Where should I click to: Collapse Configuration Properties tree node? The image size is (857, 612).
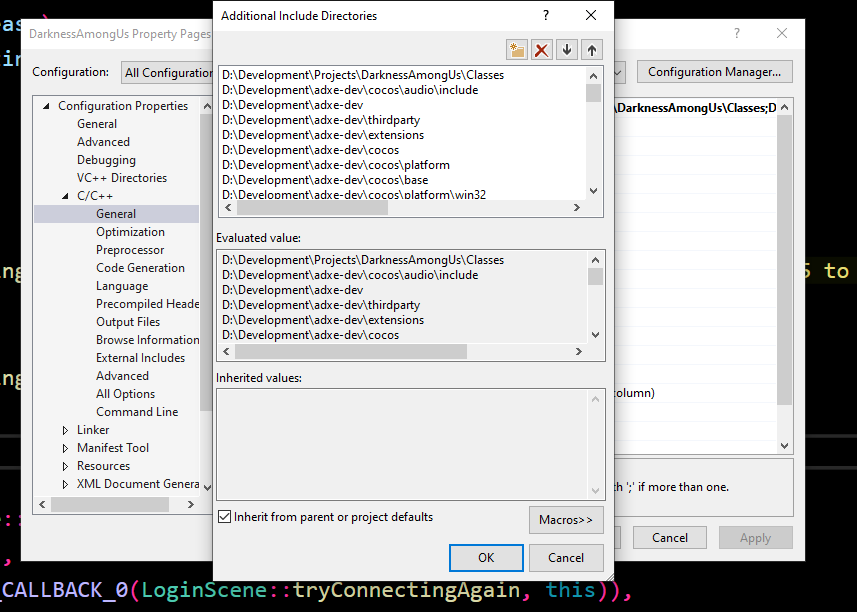pyautogui.click(x=47, y=106)
